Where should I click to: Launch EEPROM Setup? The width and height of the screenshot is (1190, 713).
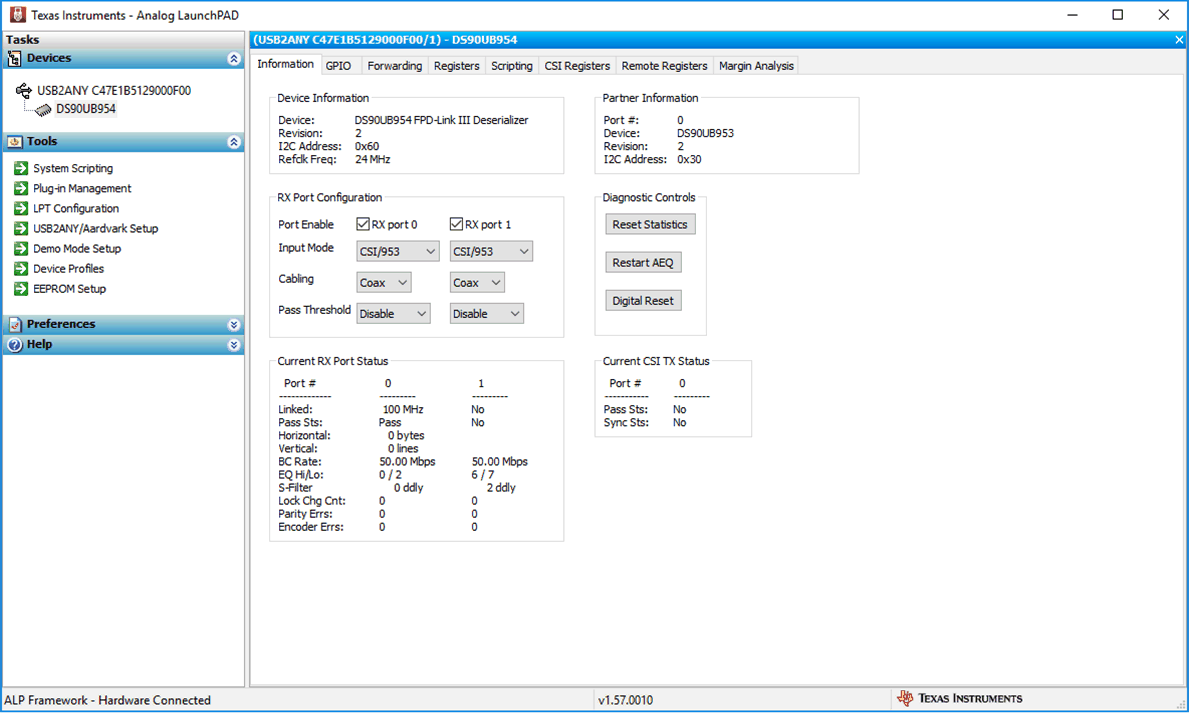(72, 288)
